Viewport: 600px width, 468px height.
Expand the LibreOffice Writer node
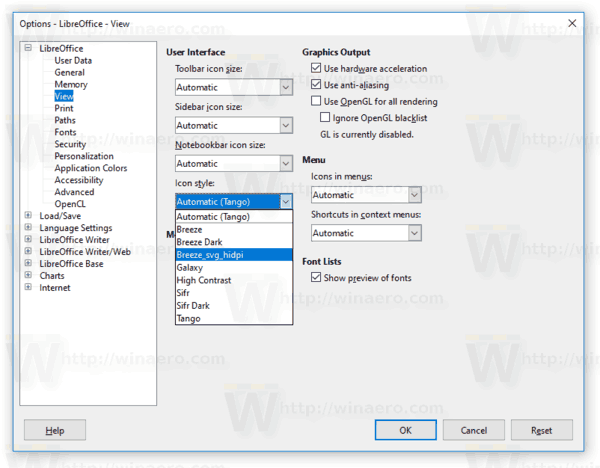28,239
